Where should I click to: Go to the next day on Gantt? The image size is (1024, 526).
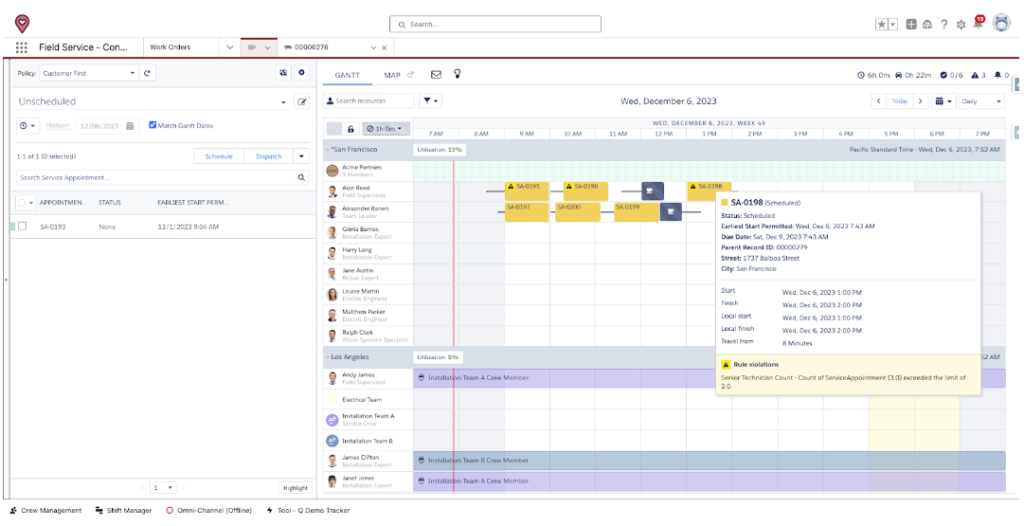920,101
